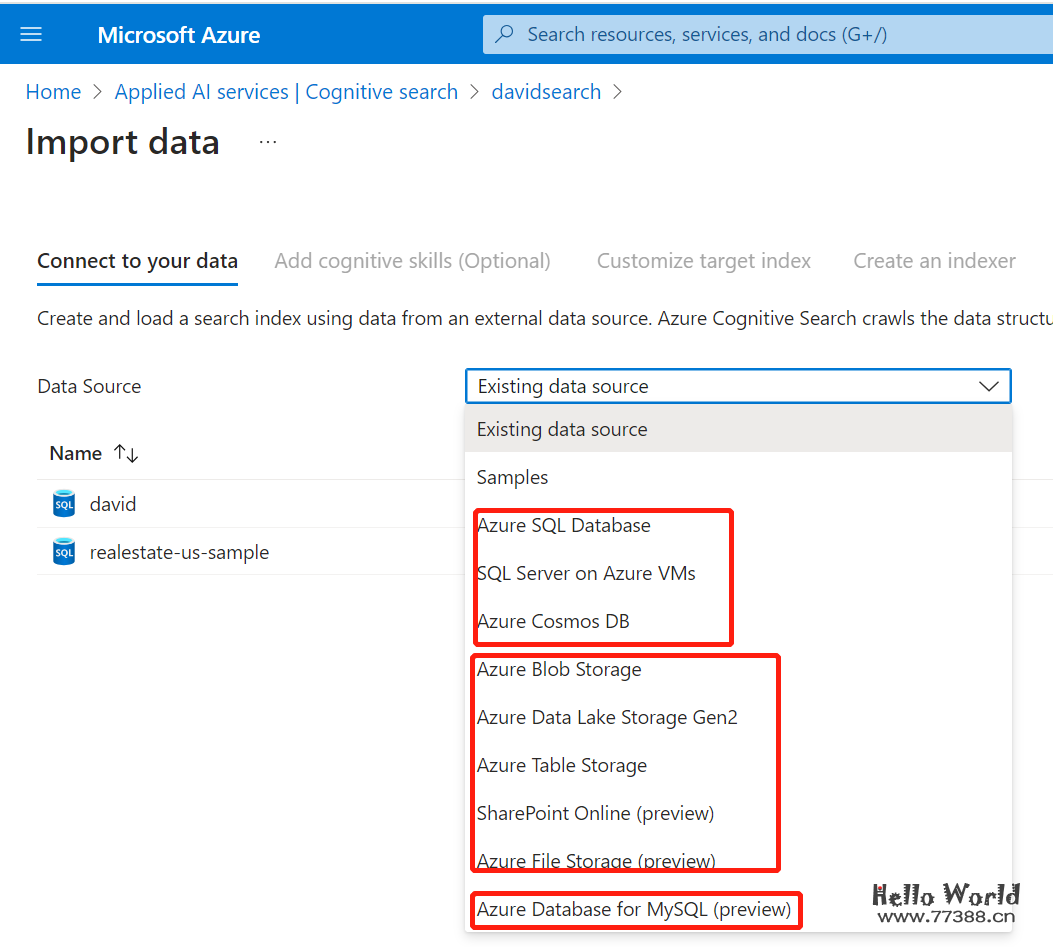
Task: Open the hamburger portal menu
Action: click(31, 35)
